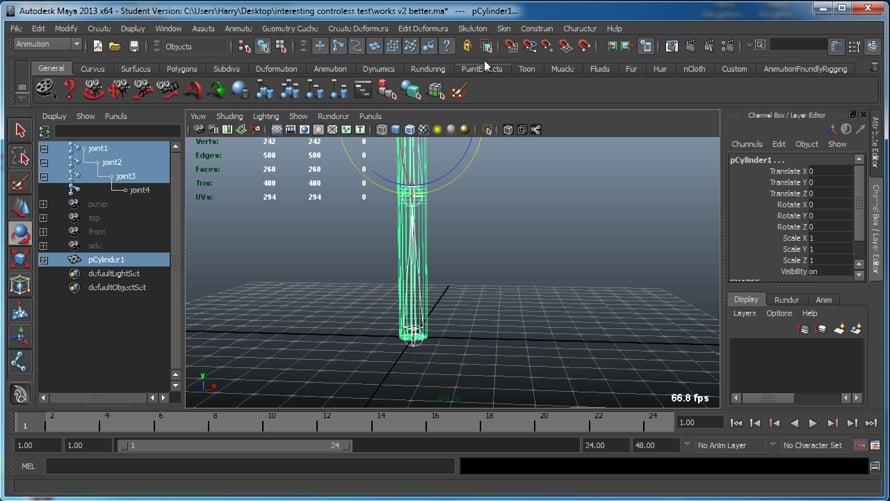Toggle the auto keyframe button
Screen dimensions: 890x501
[x=860, y=445]
